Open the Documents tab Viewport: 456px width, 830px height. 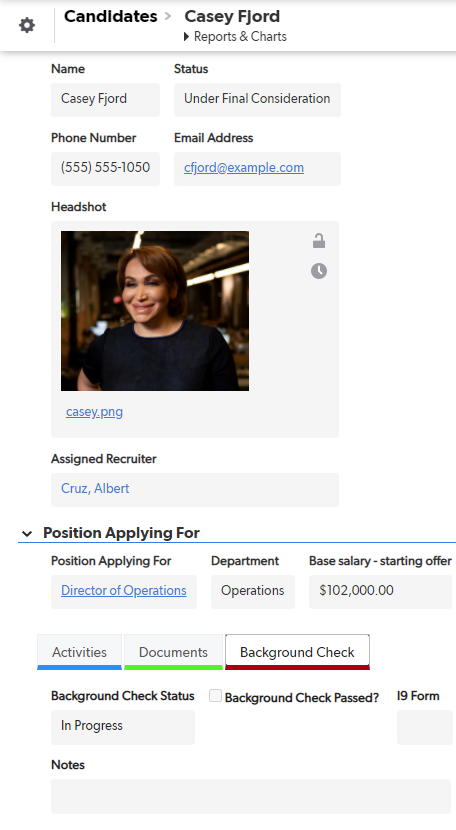coord(173,652)
